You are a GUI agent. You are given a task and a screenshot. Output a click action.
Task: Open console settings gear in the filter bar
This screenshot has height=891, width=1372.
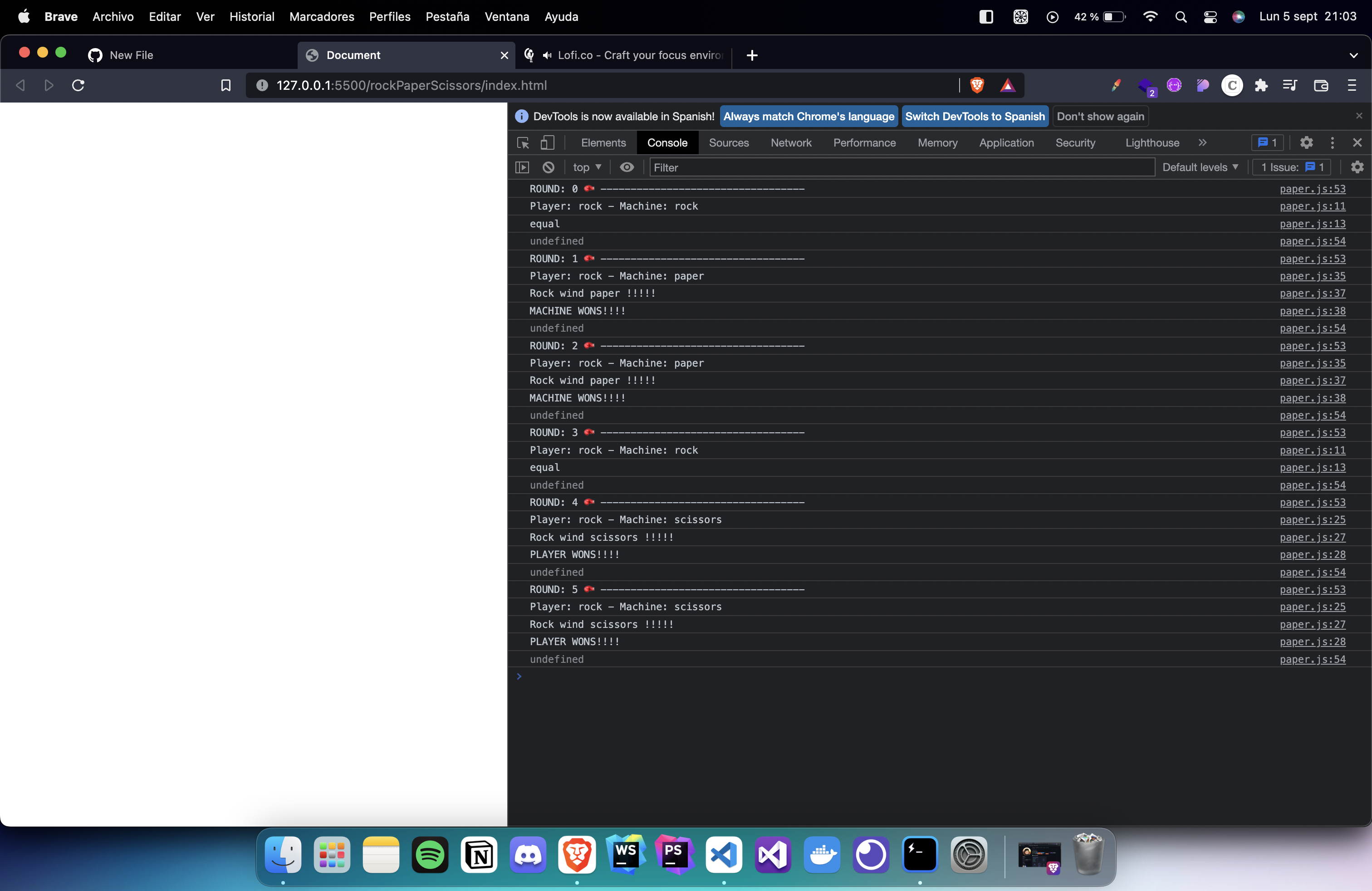click(x=1357, y=167)
